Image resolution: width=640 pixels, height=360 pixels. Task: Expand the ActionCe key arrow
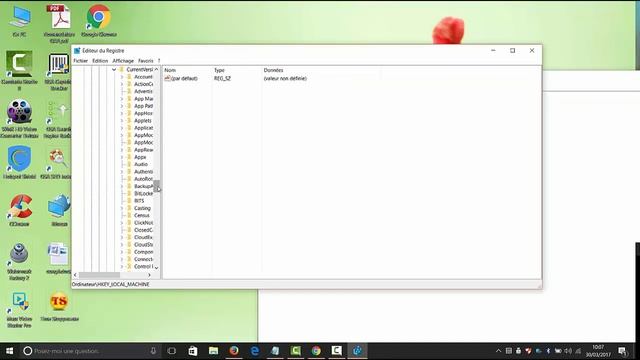[x=121, y=84]
